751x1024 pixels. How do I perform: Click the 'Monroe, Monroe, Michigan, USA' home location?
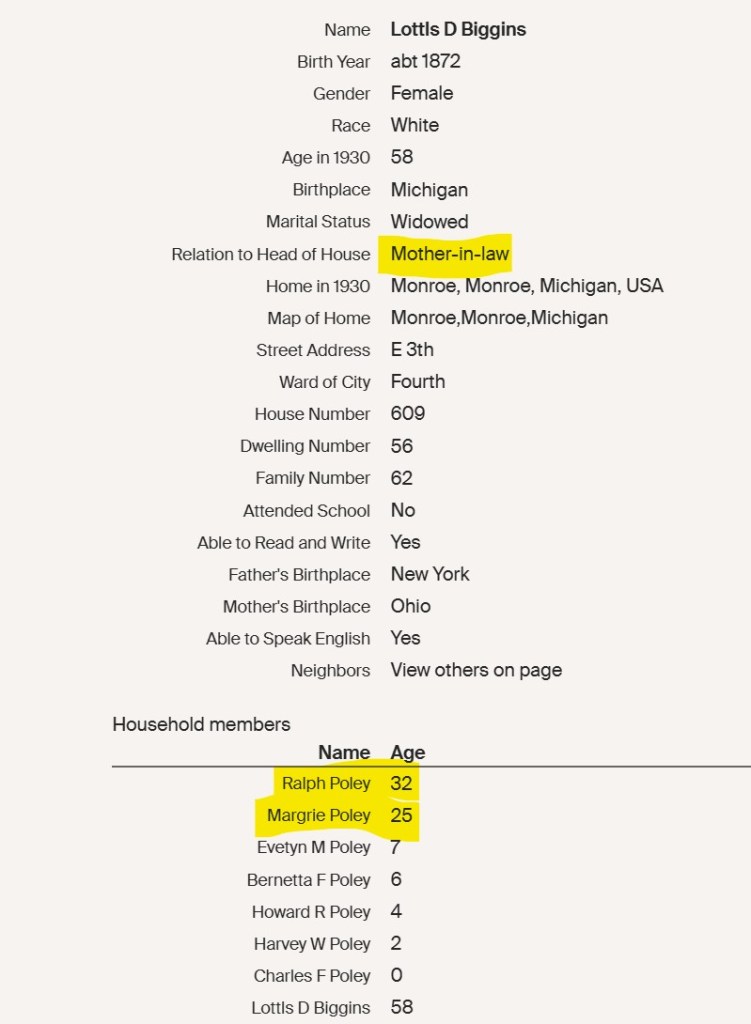[527, 286]
